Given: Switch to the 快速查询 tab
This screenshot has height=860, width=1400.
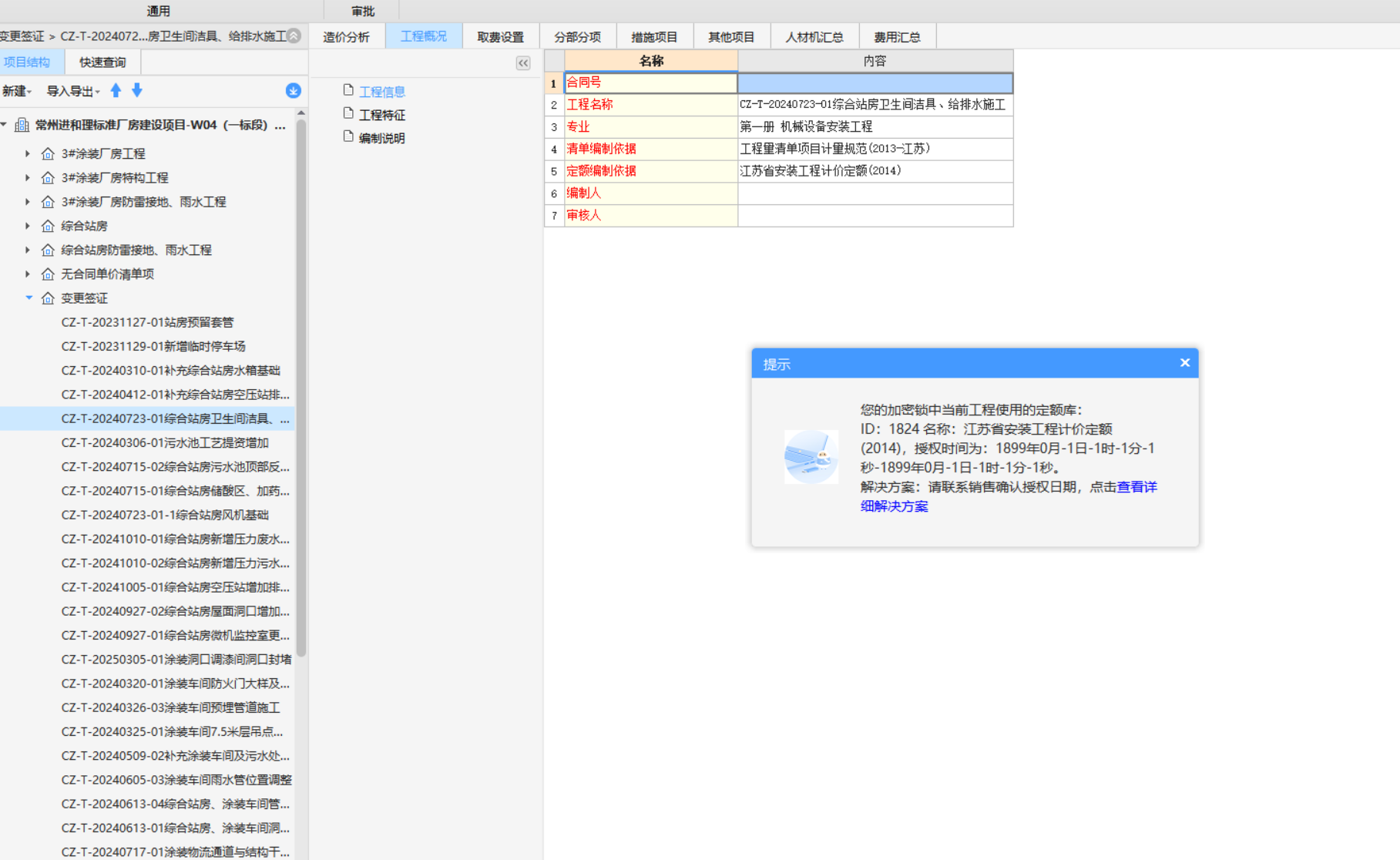Looking at the screenshot, I should (102, 62).
